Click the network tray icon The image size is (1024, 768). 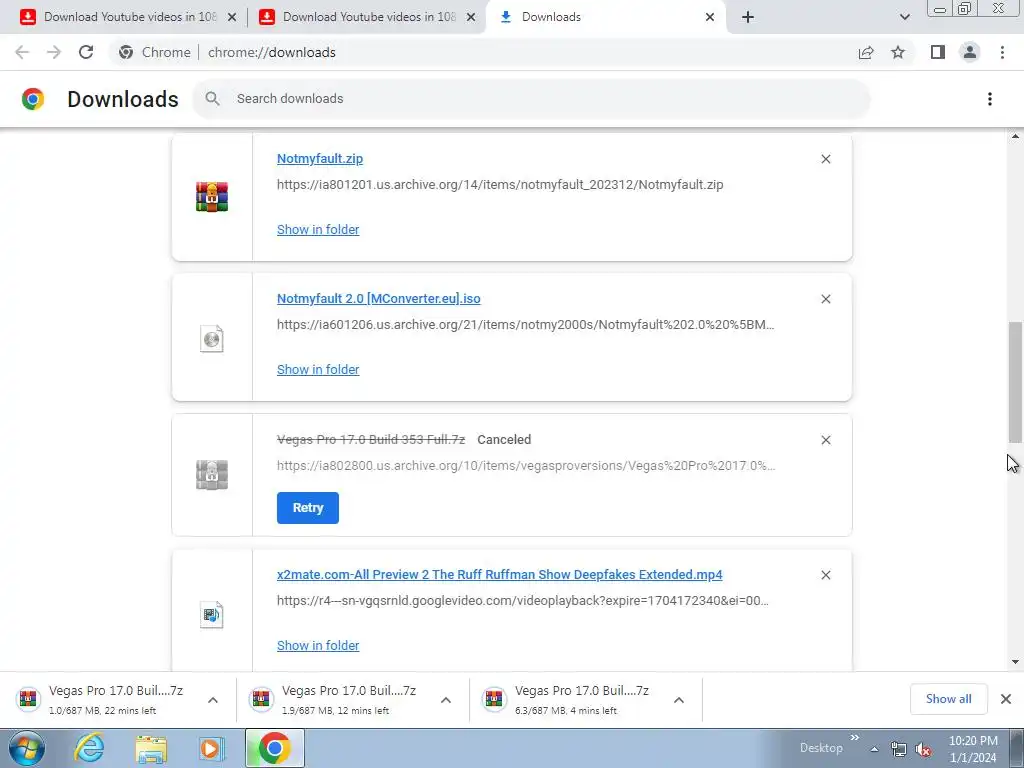tap(899, 749)
